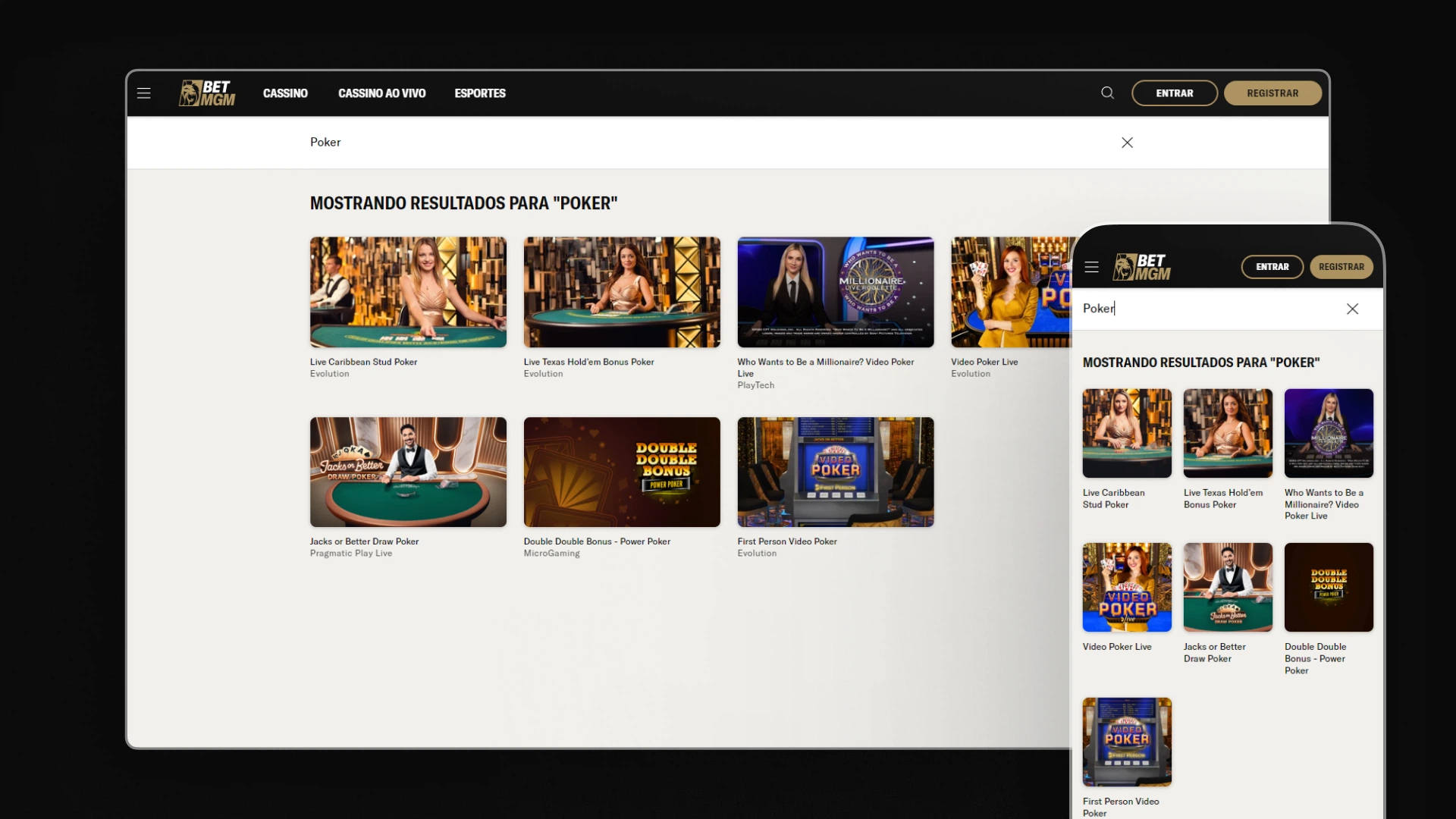Click desktop 'First Person Video Poker' title

[x=787, y=541]
